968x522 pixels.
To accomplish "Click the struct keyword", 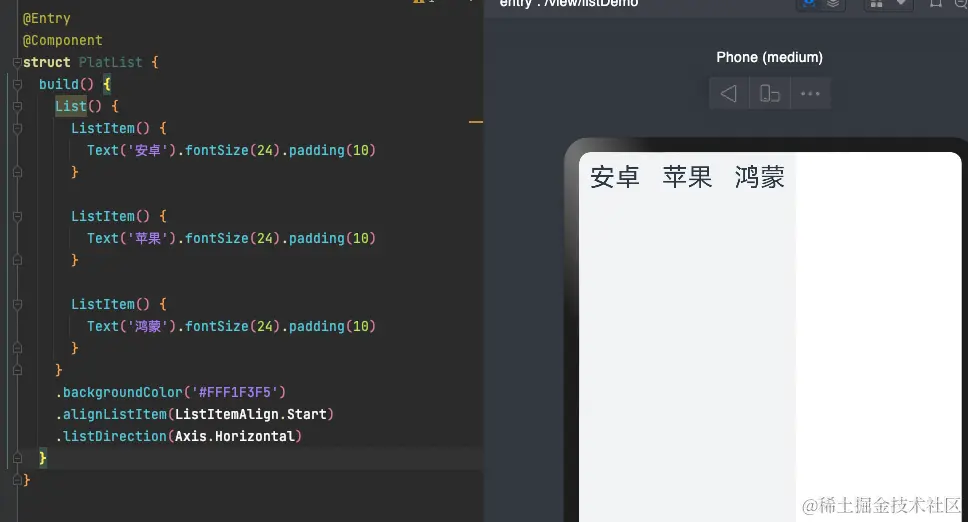I will (x=46, y=62).
